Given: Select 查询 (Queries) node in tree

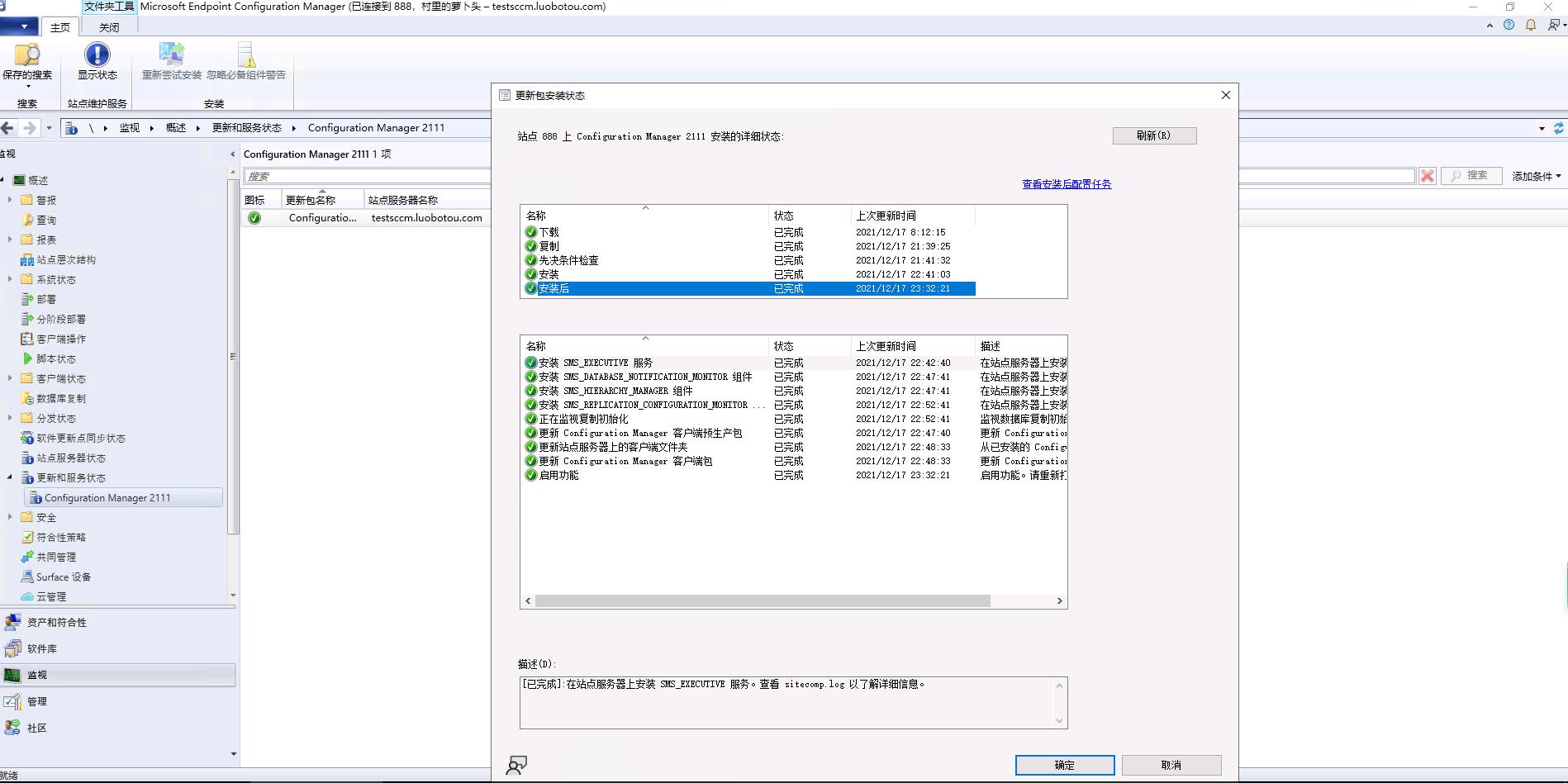Looking at the screenshot, I should 46,220.
